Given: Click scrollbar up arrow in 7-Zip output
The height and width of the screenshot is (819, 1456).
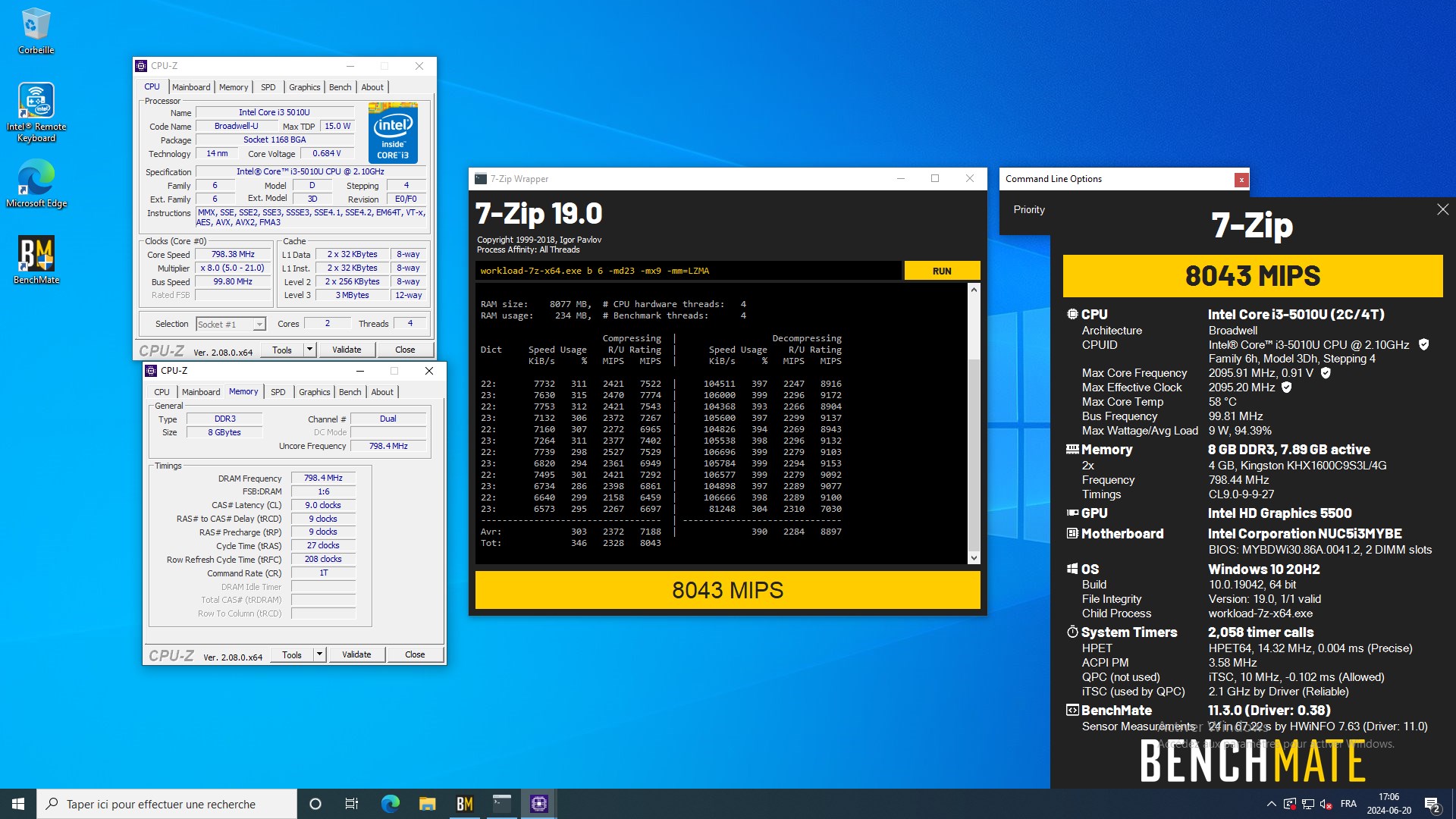Looking at the screenshot, I should tap(974, 290).
